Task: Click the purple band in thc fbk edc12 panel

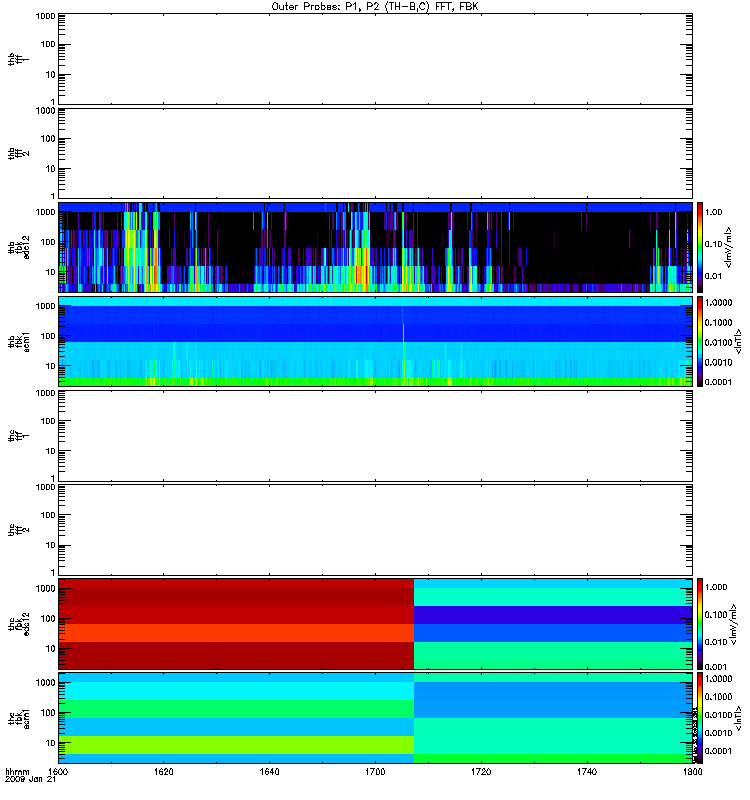Action: coord(553,615)
